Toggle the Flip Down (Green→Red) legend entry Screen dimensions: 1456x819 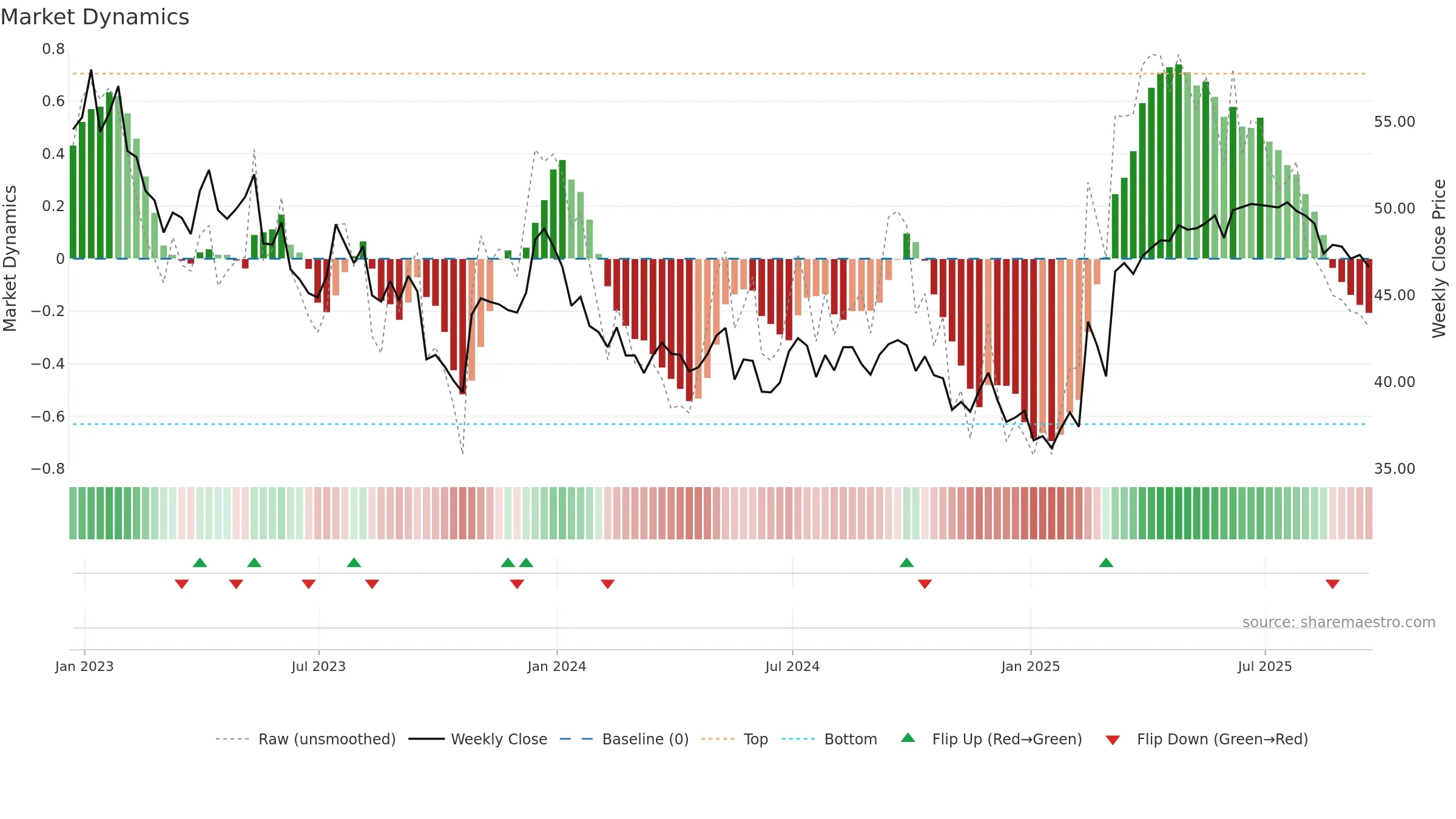pyautogui.click(x=1206, y=739)
